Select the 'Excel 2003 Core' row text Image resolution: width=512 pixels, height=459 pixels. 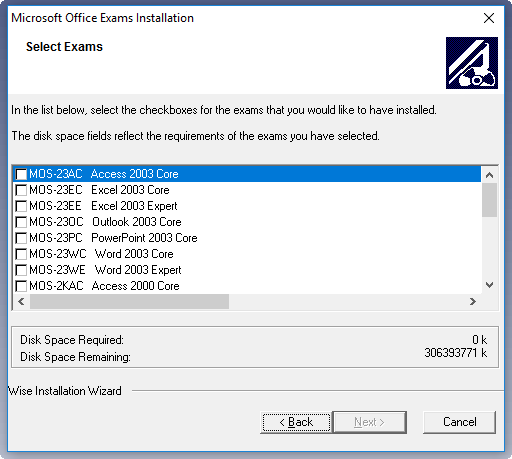click(130, 190)
